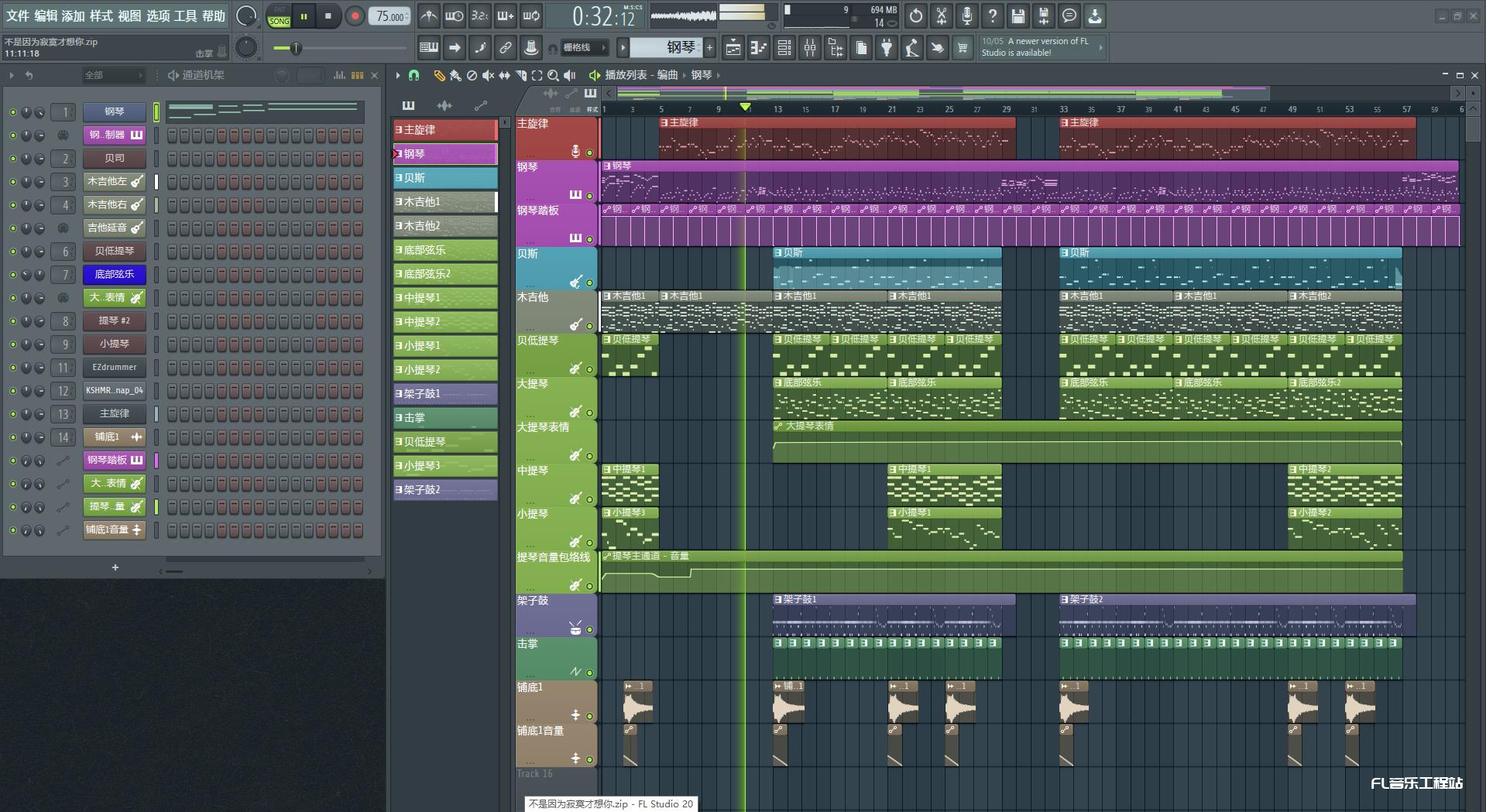Open the 样式 menu

tap(101, 15)
